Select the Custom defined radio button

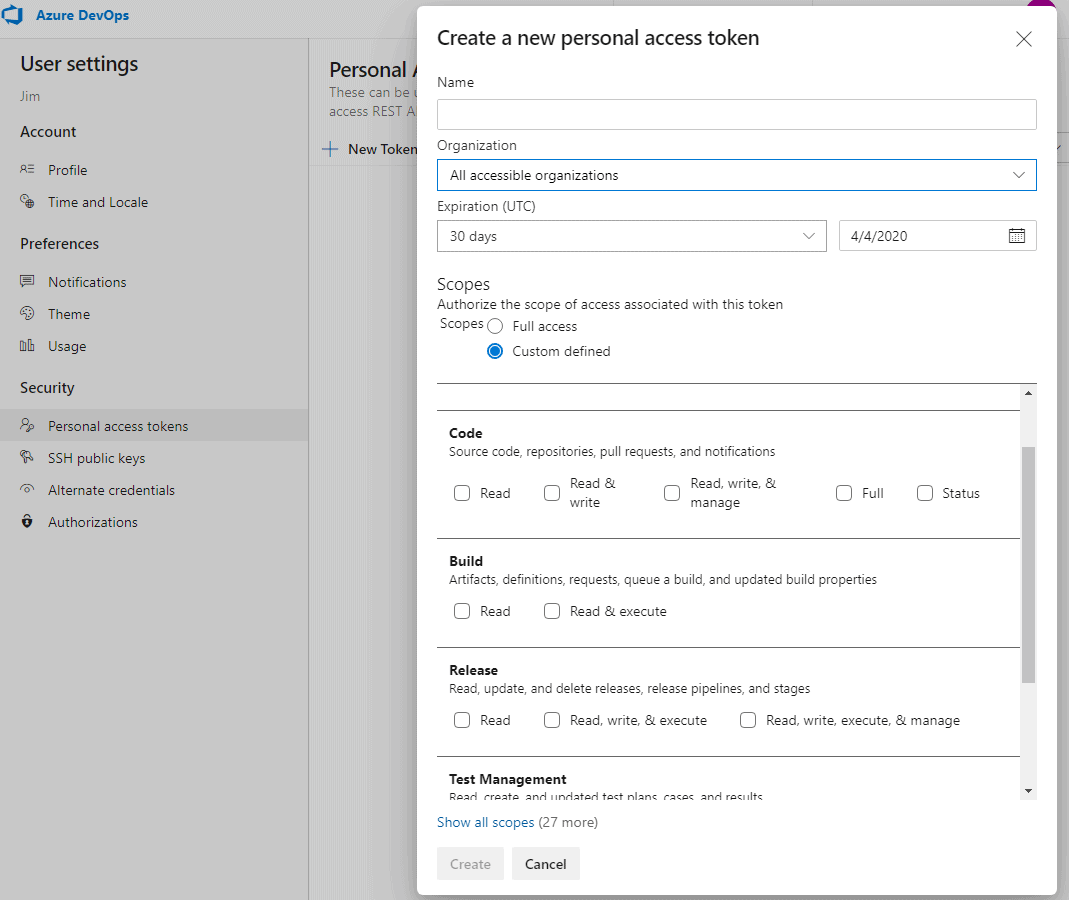[x=495, y=351]
